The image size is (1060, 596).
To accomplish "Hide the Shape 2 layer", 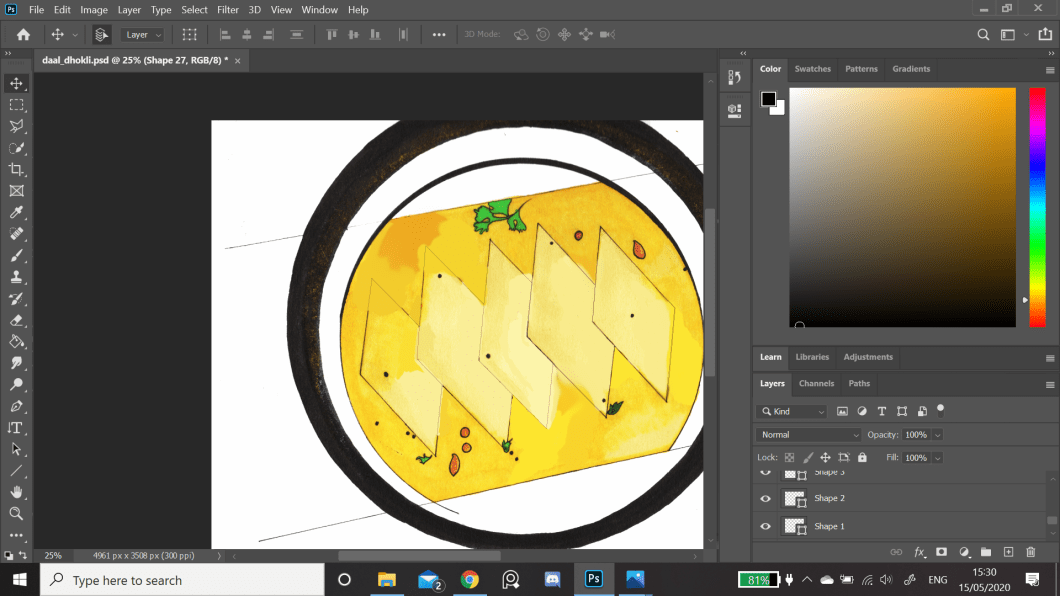I will 766,498.
